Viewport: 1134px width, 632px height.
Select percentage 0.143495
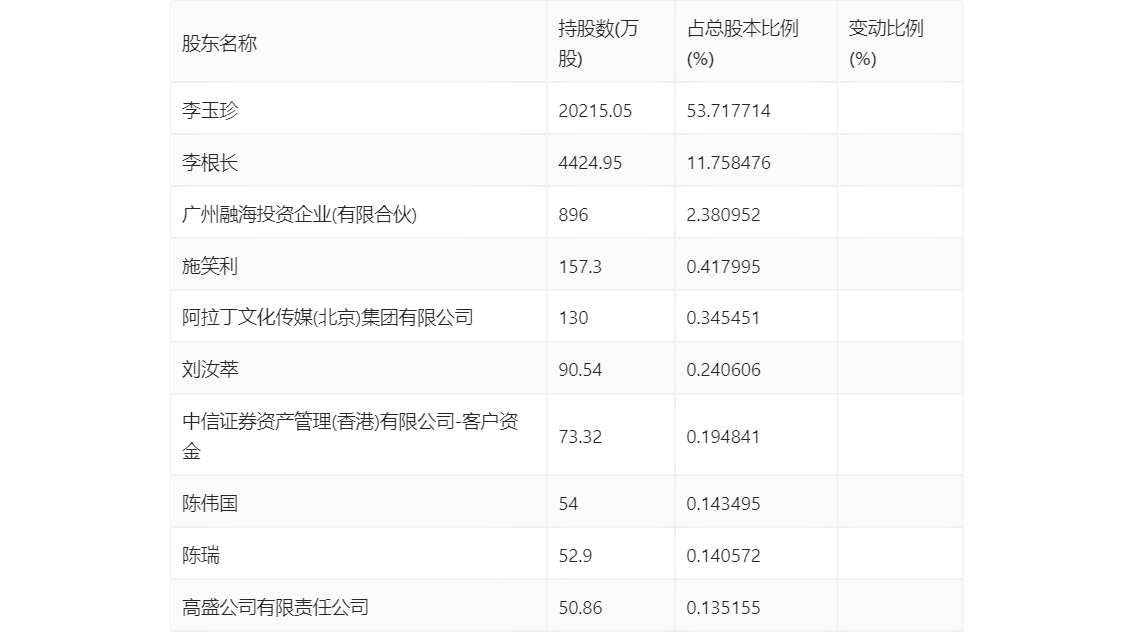pos(723,503)
